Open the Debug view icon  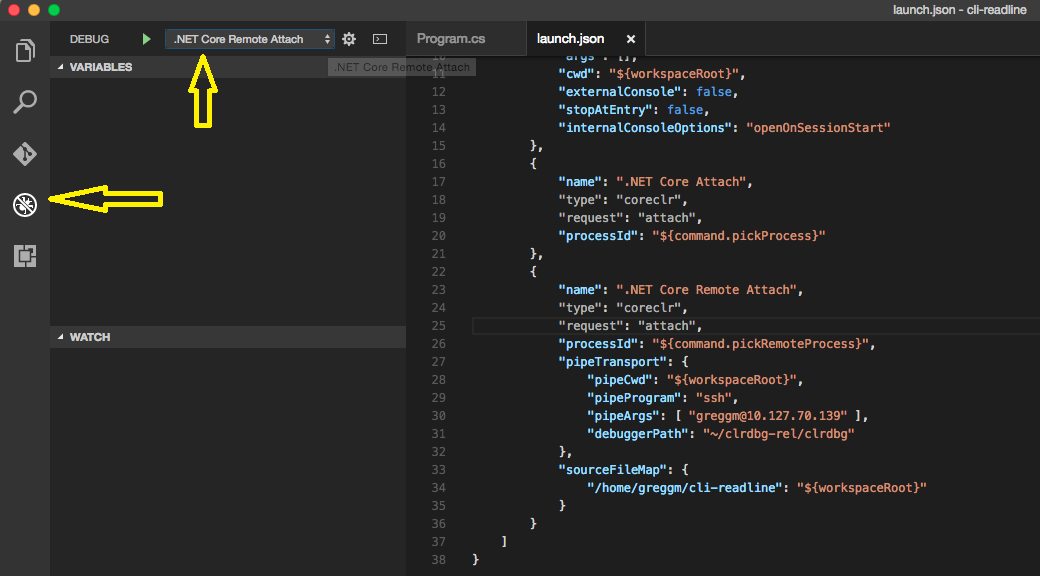[x=25, y=204]
